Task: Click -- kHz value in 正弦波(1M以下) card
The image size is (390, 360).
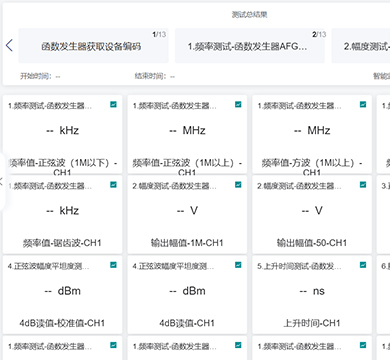Action: click(62, 130)
